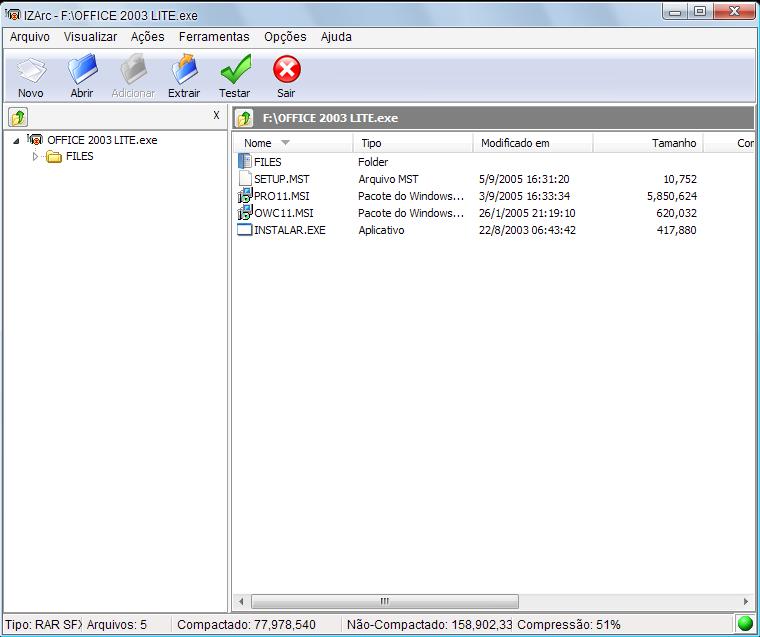Sort by the Tamanho column header
Viewport: 760px width, 637px height.
pyautogui.click(x=648, y=143)
